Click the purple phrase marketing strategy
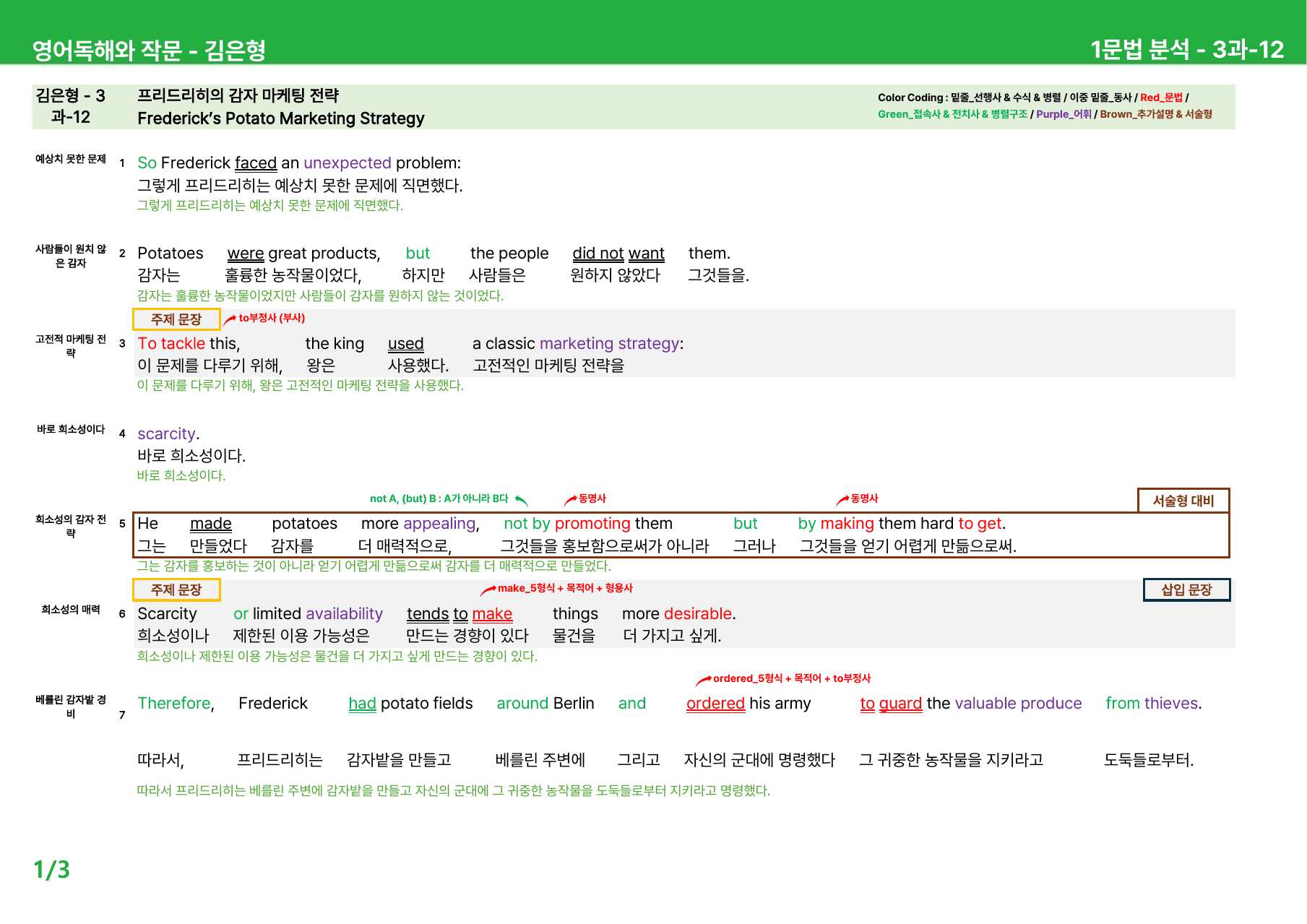1307x924 pixels. (x=609, y=344)
